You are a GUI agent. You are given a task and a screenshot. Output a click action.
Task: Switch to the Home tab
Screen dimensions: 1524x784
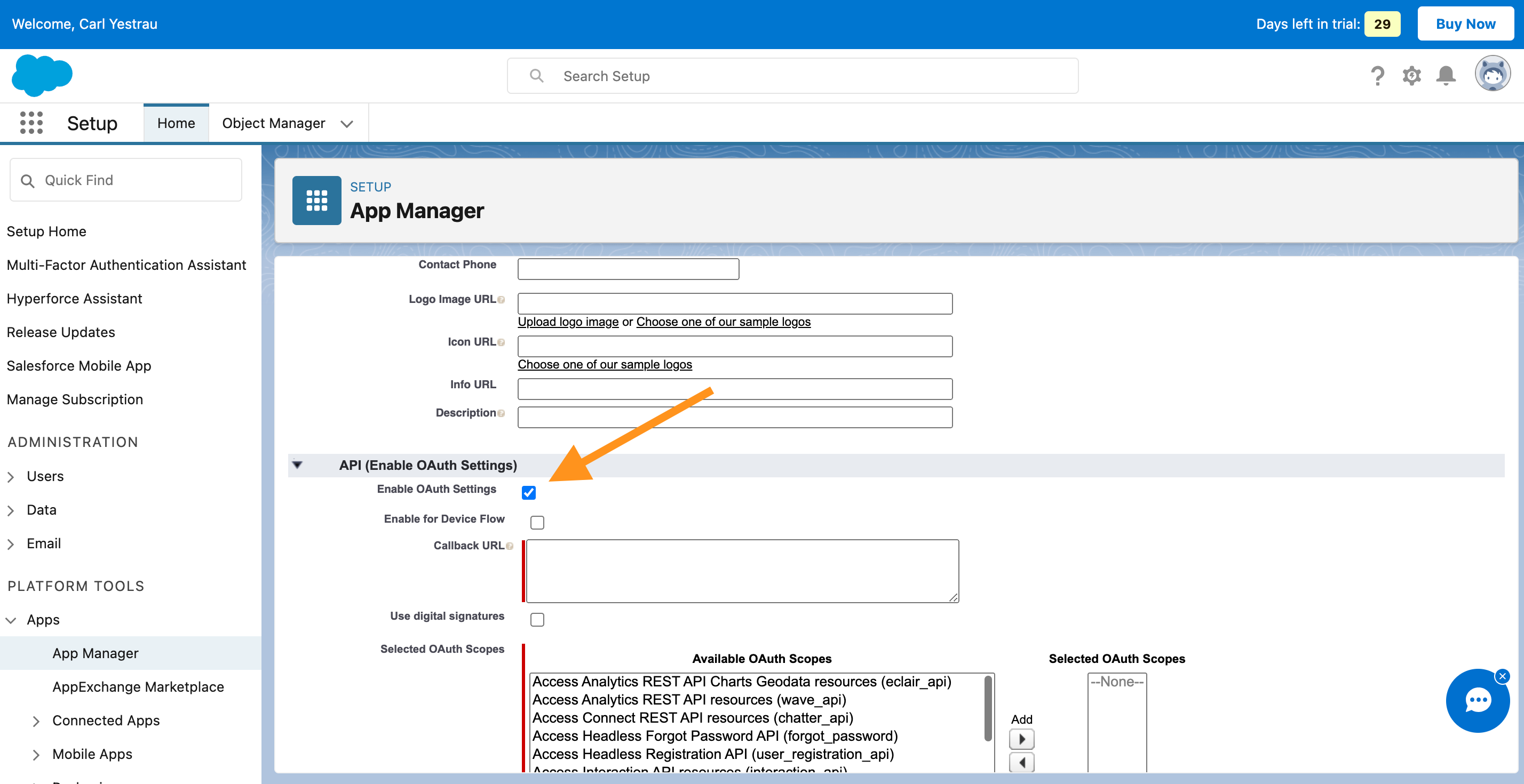click(176, 123)
